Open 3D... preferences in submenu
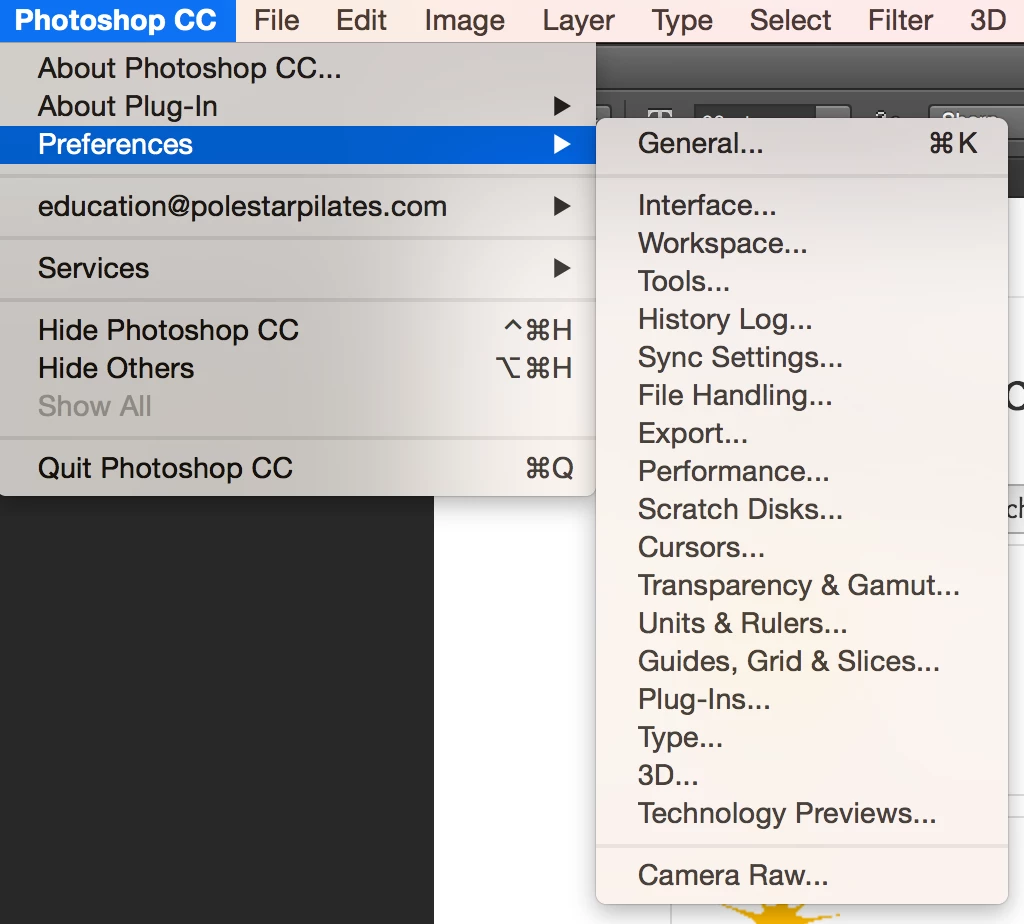 coord(802,775)
